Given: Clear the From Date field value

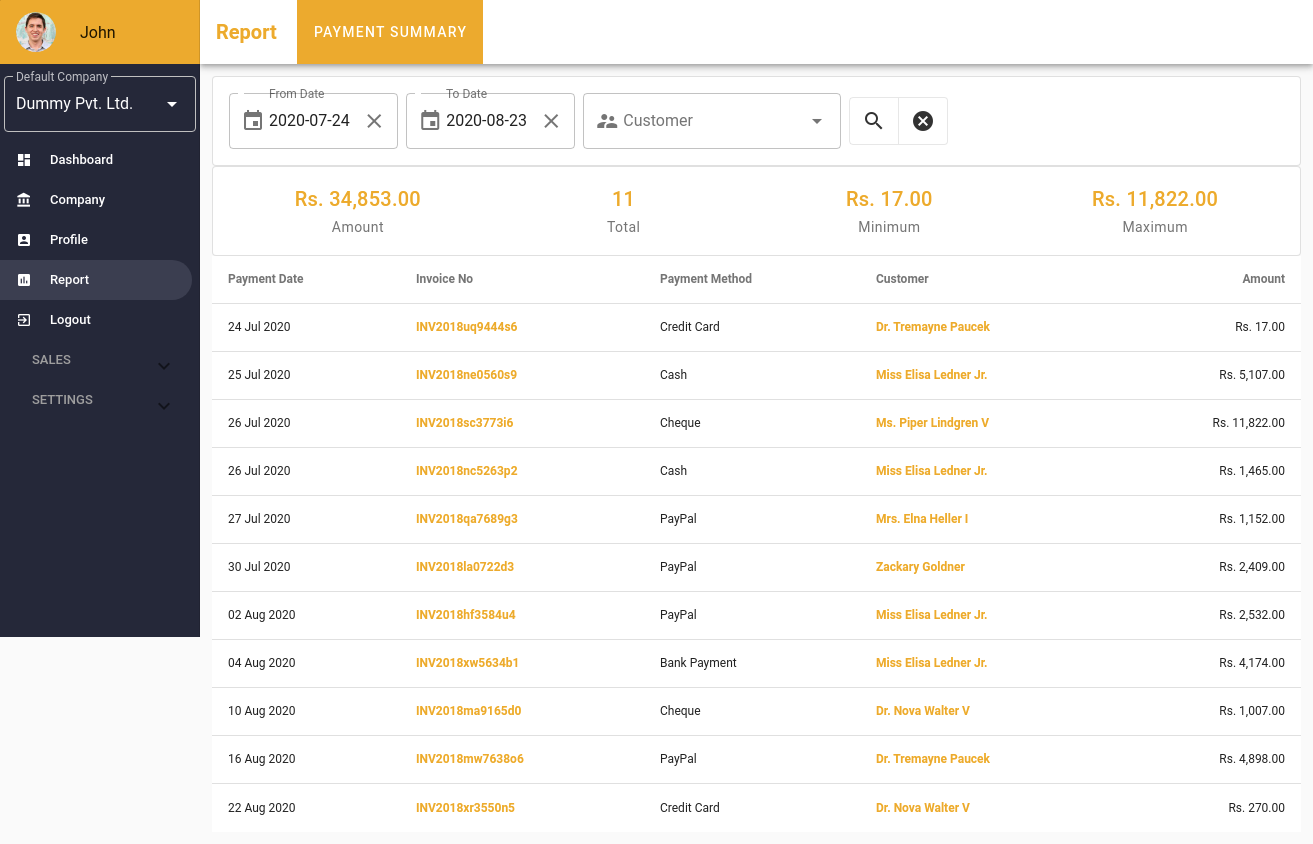Looking at the screenshot, I should (374, 121).
